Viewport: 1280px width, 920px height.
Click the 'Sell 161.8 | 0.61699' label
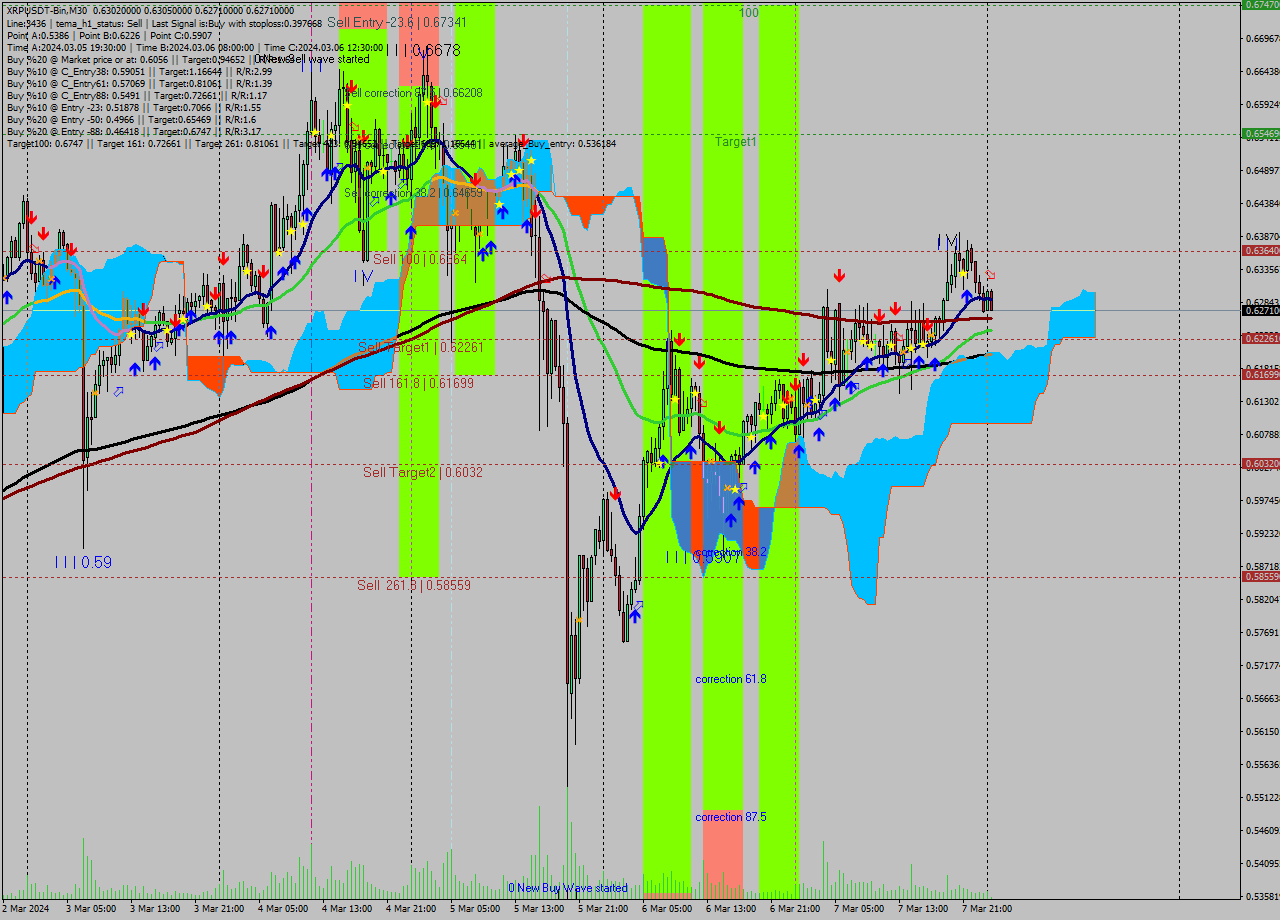coord(419,383)
